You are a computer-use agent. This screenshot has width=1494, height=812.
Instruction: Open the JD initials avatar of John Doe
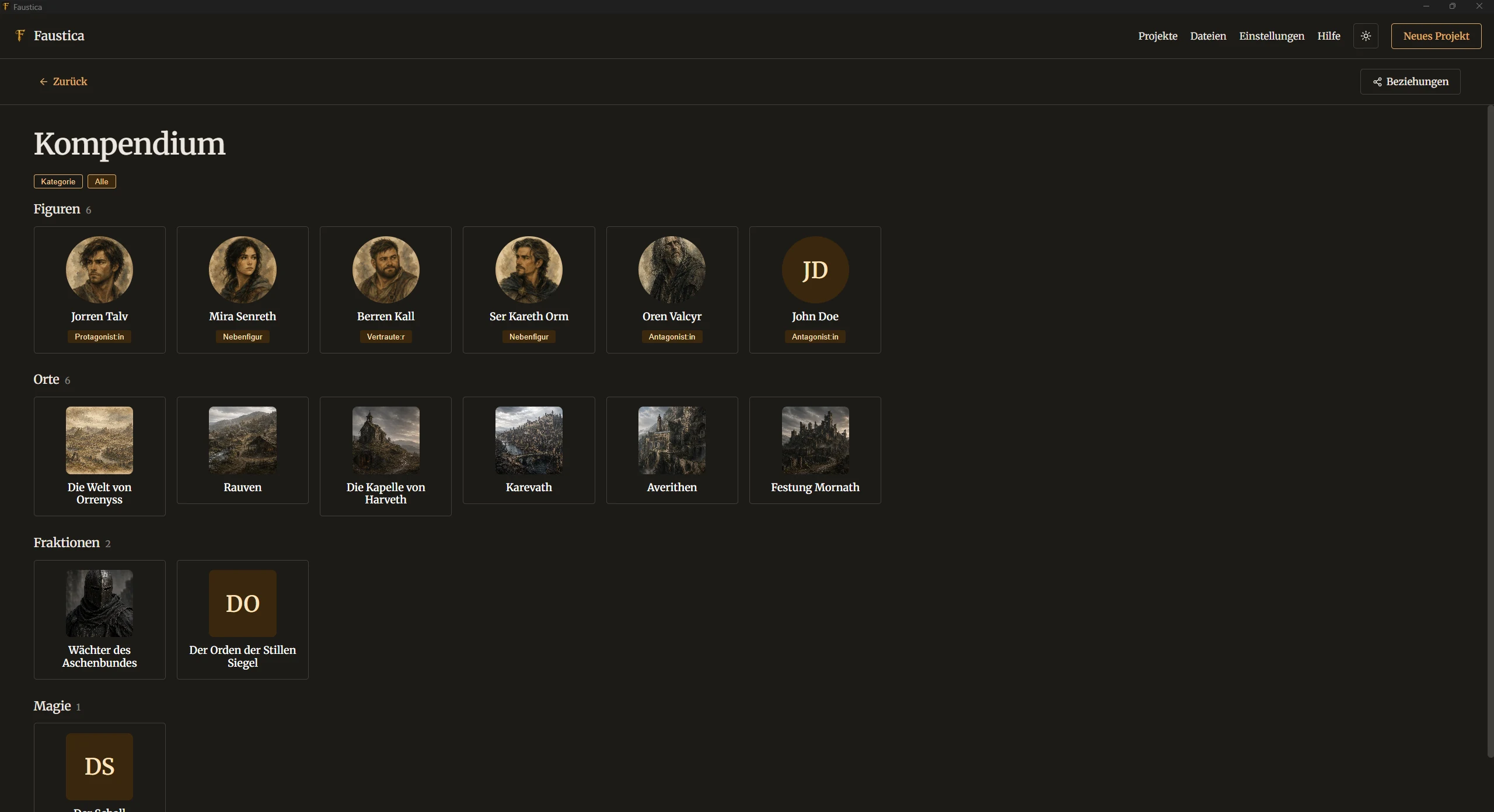point(815,269)
